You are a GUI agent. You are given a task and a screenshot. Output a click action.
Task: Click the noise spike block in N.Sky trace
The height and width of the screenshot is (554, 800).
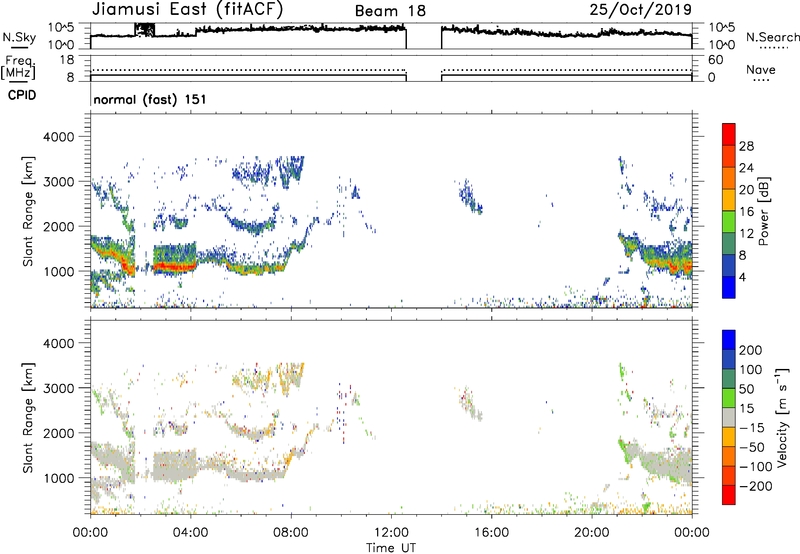(x=144, y=30)
